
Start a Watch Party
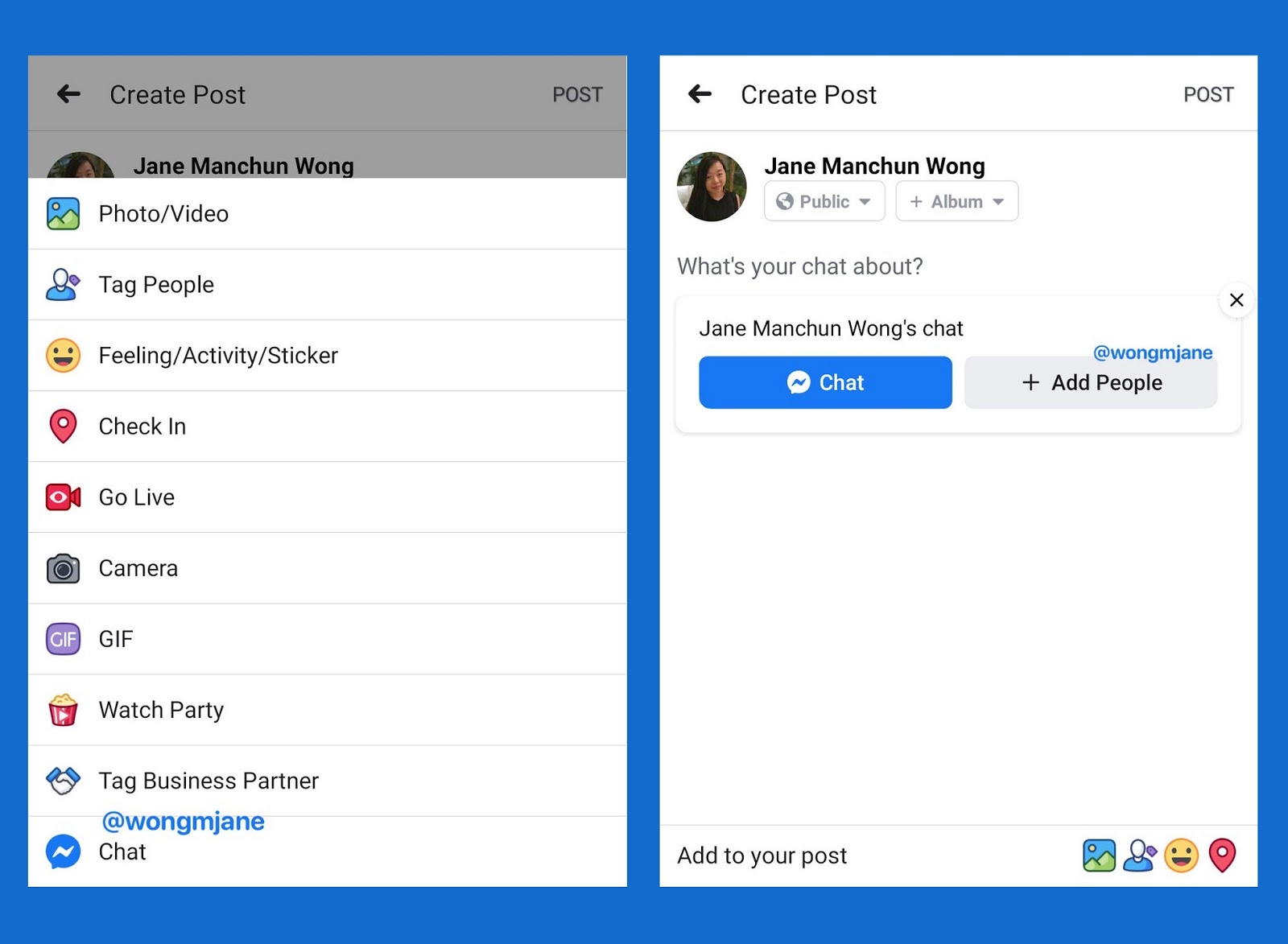coord(161,709)
